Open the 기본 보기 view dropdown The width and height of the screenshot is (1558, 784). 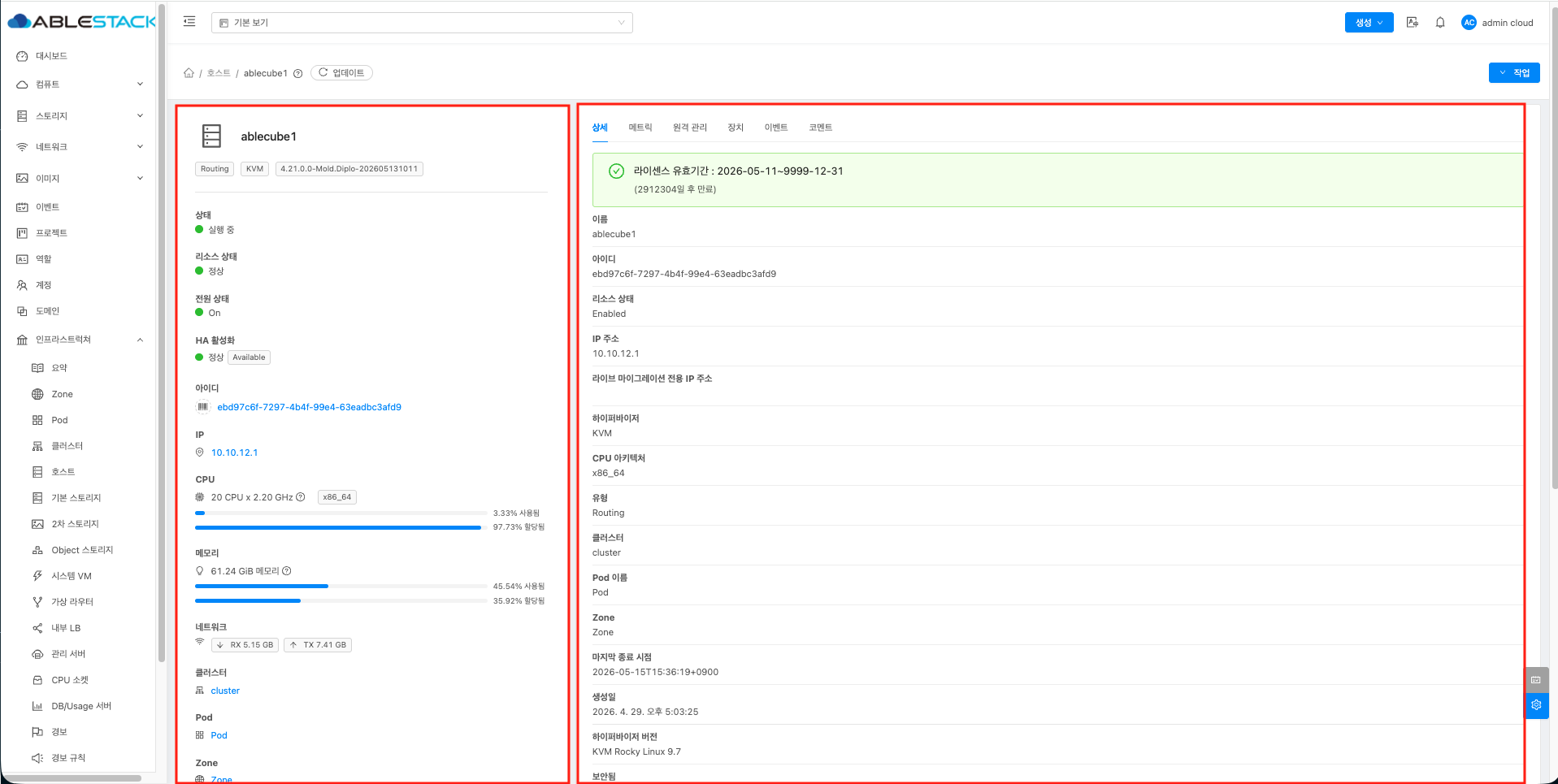click(422, 23)
